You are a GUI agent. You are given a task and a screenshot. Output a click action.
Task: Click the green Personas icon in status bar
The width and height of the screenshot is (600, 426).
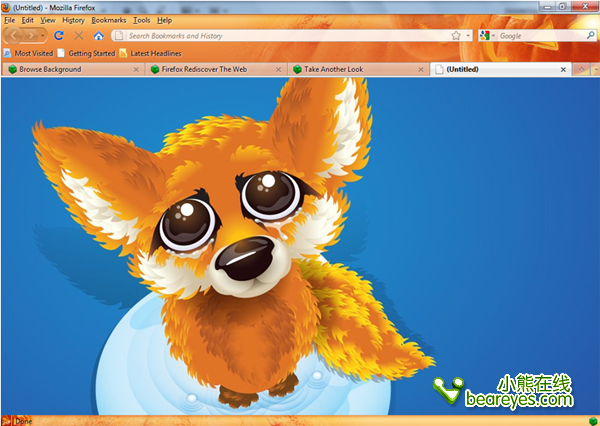click(x=593, y=421)
